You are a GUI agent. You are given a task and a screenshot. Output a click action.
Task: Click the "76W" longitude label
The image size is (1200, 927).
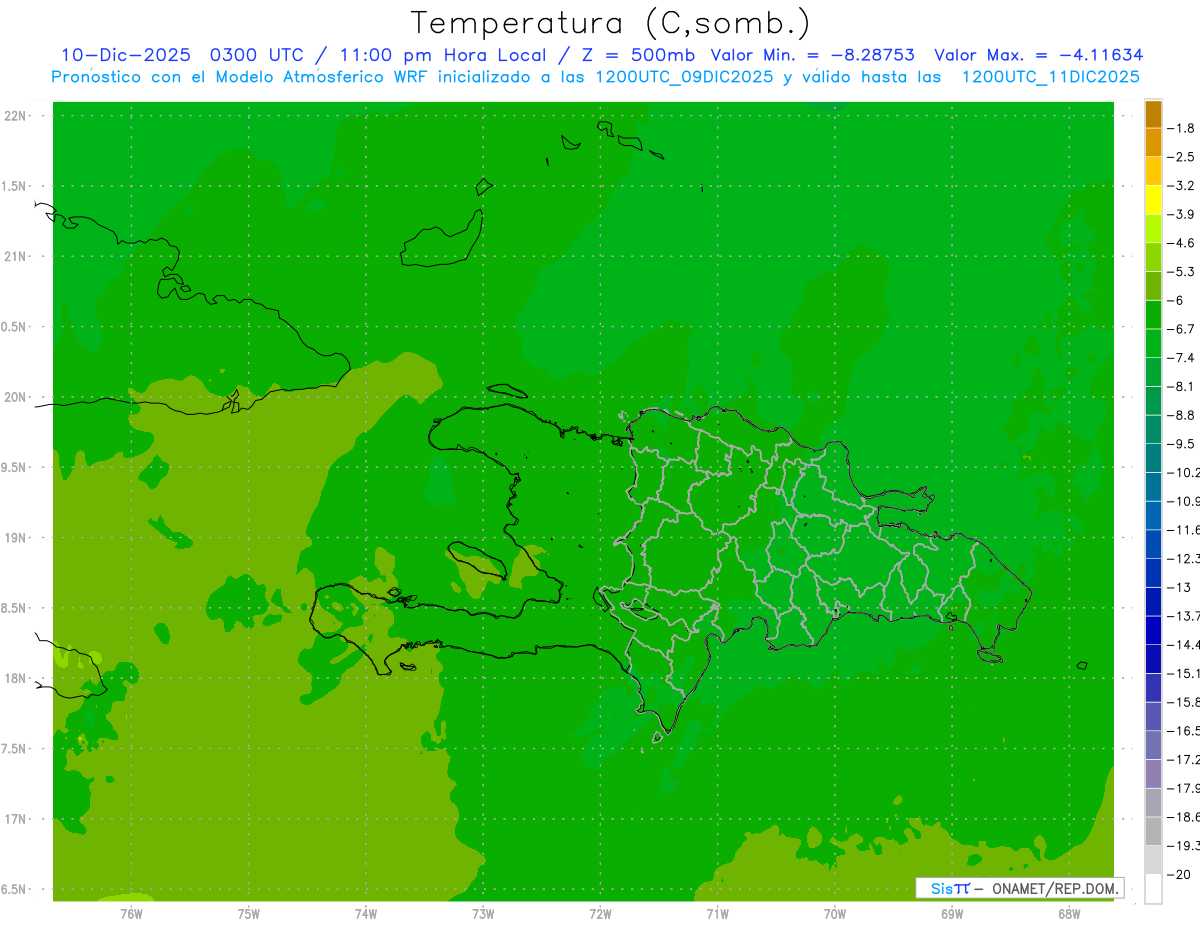click(x=131, y=913)
